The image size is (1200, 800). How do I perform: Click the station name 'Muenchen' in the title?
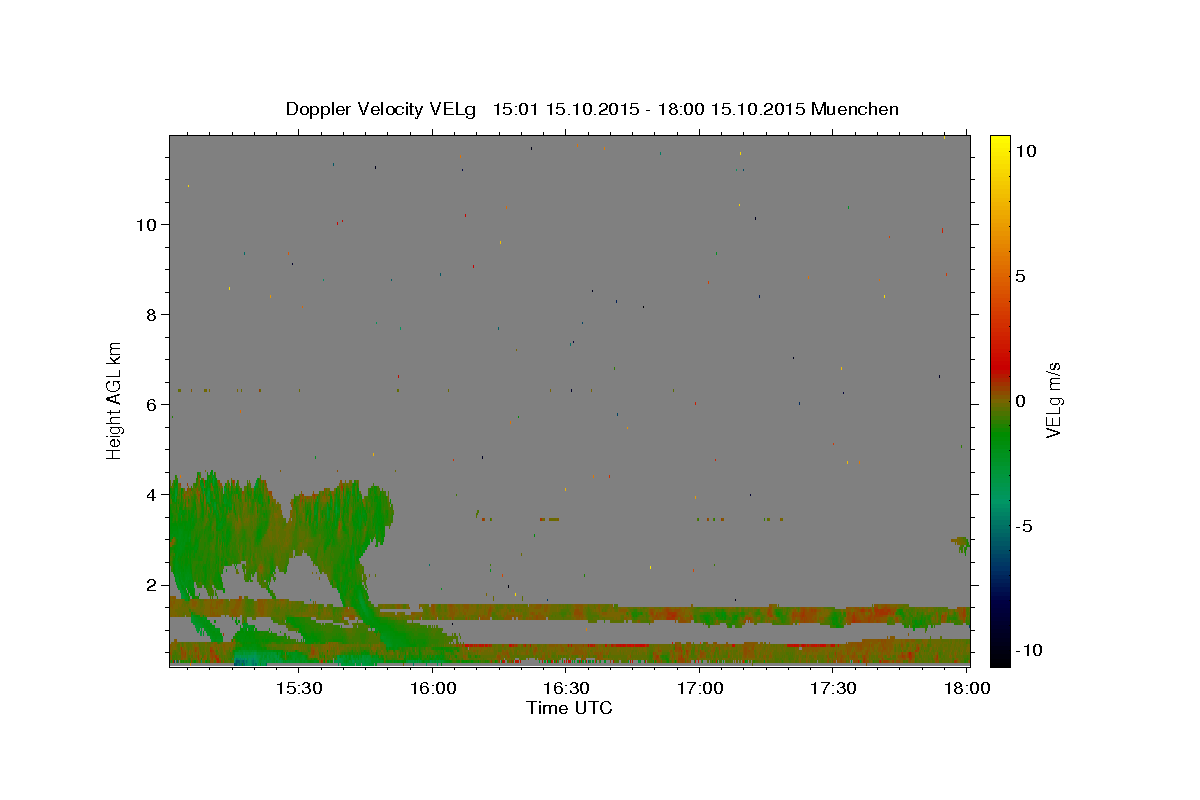855,109
